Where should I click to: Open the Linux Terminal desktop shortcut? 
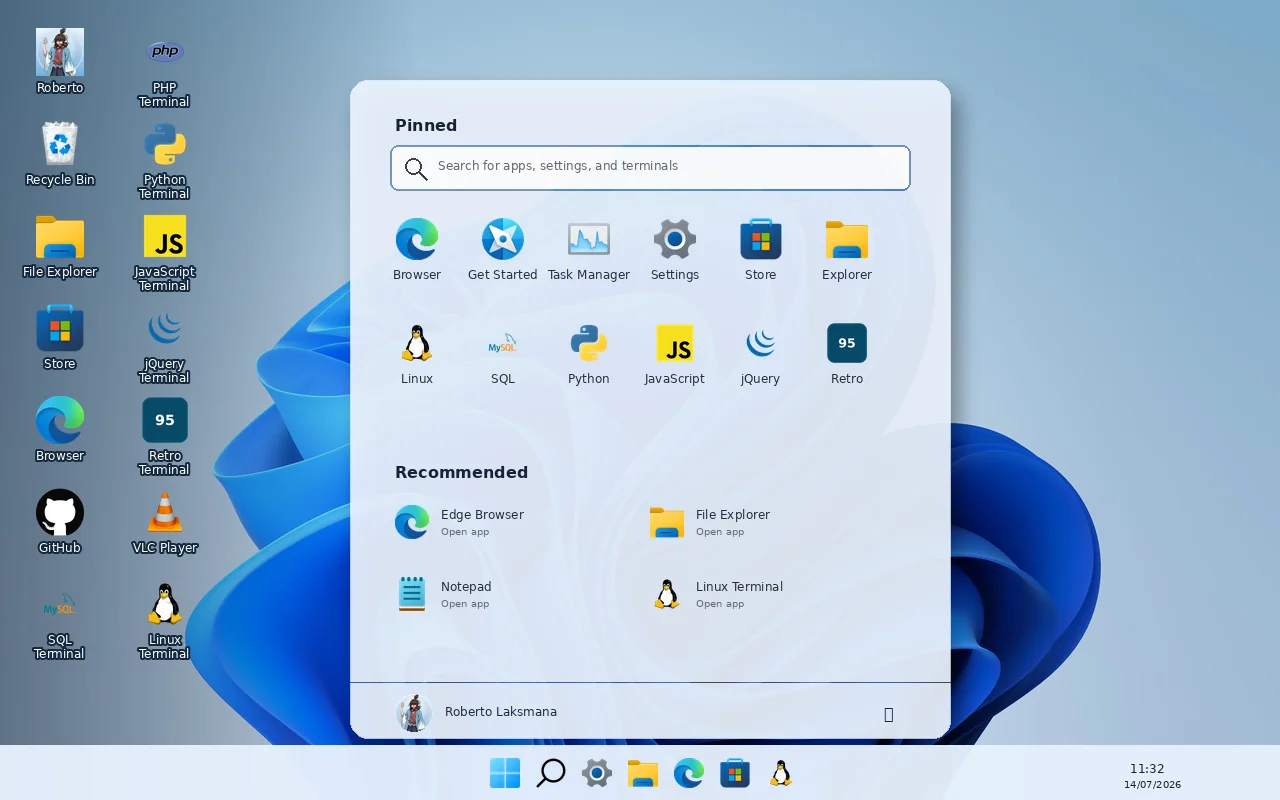point(165,620)
